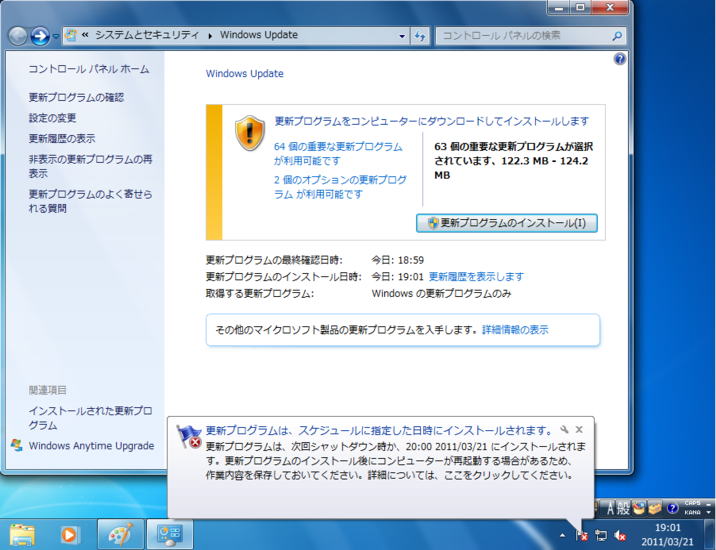The image size is (716, 550).
Task: Click the Control Panel taskbar button
Action: click(169, 534)
